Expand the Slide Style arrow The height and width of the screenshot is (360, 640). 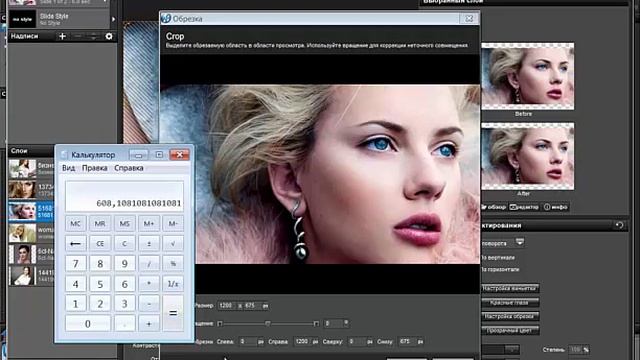tap(113, 19)
